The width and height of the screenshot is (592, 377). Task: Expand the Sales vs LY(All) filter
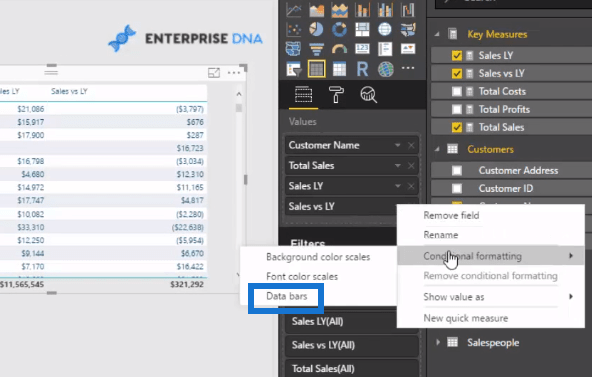[x=352, y=345]
